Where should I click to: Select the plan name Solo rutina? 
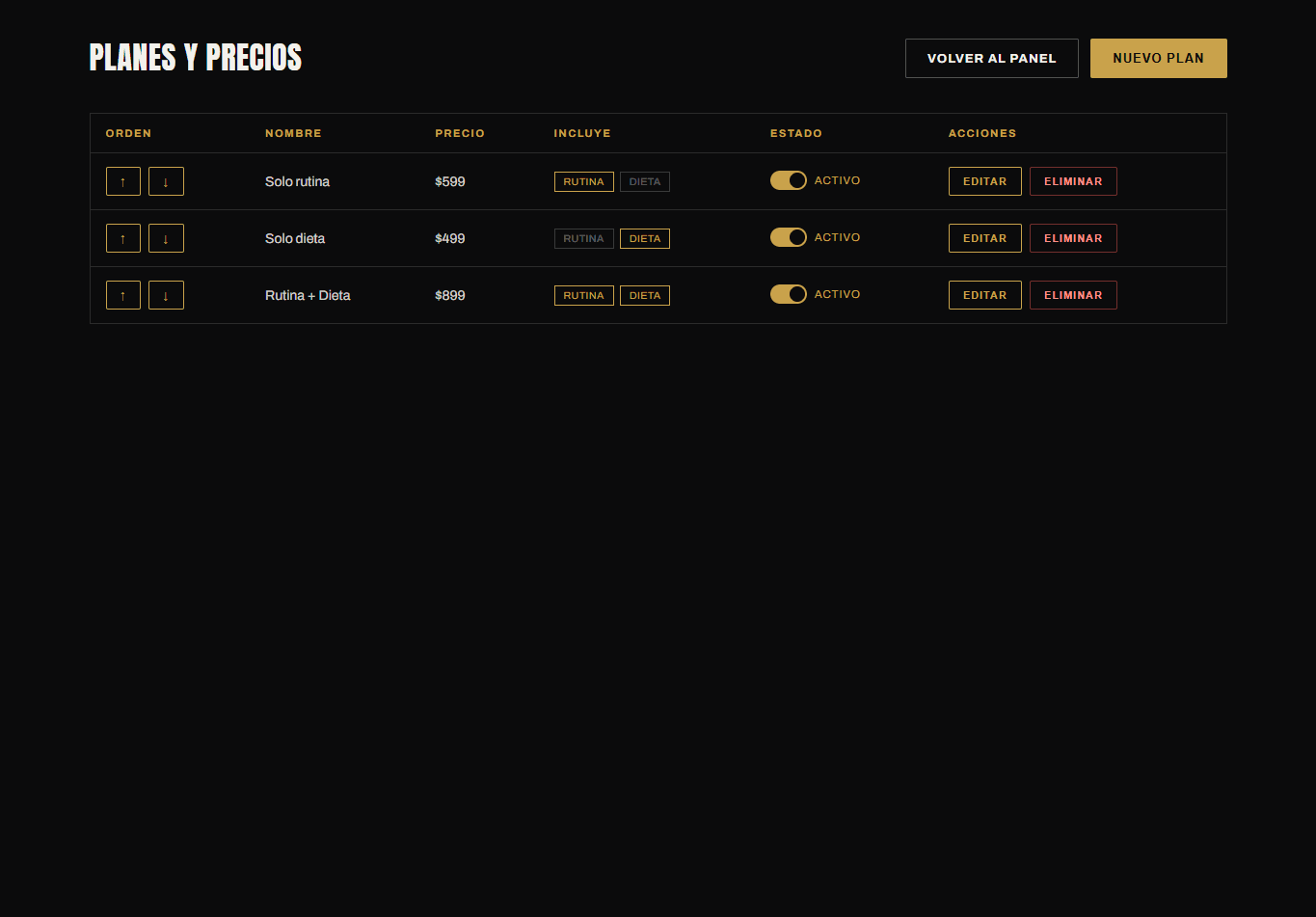tap(297, 181)
